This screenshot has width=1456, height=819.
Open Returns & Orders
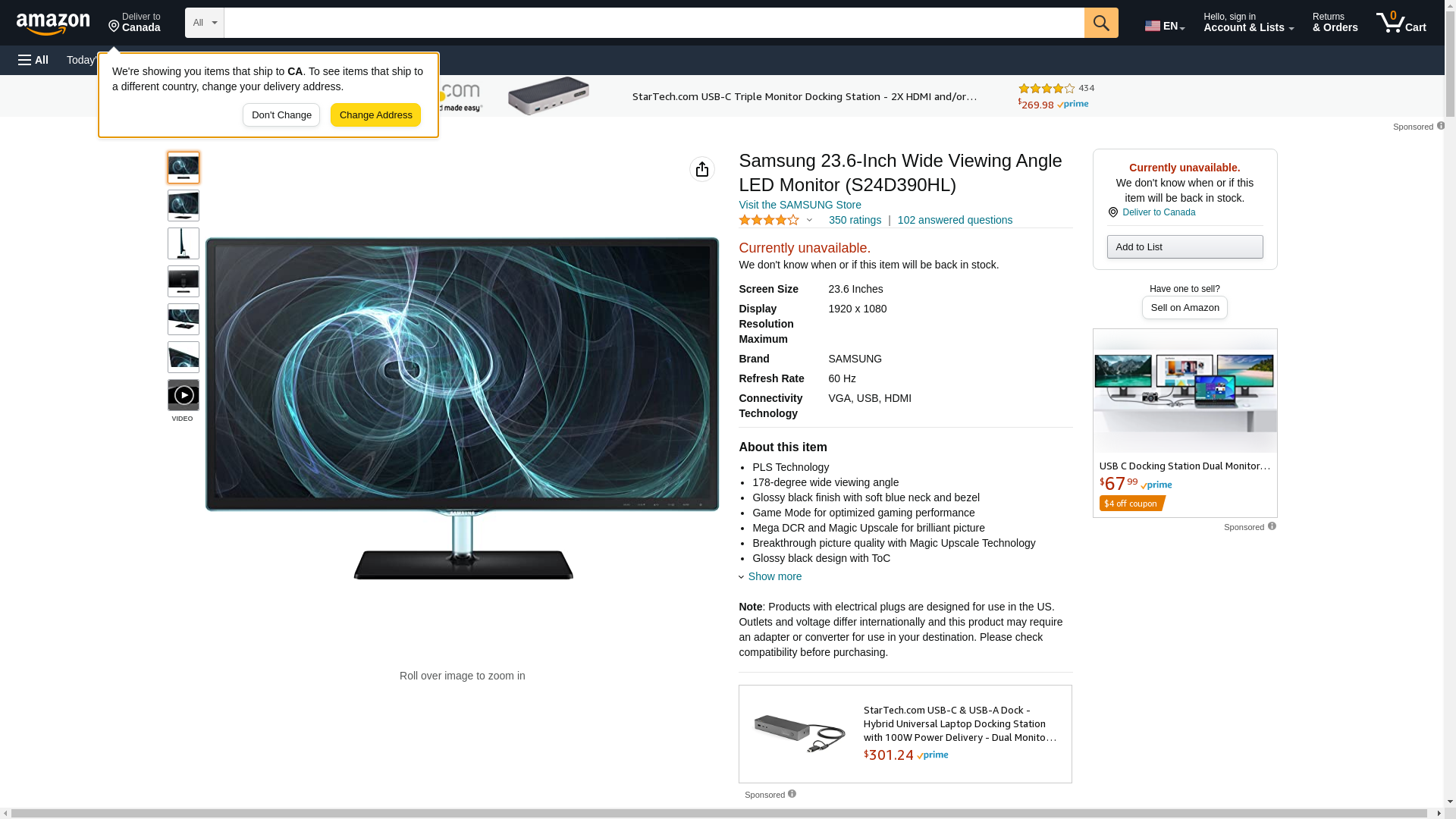[x=1335, y=23]
